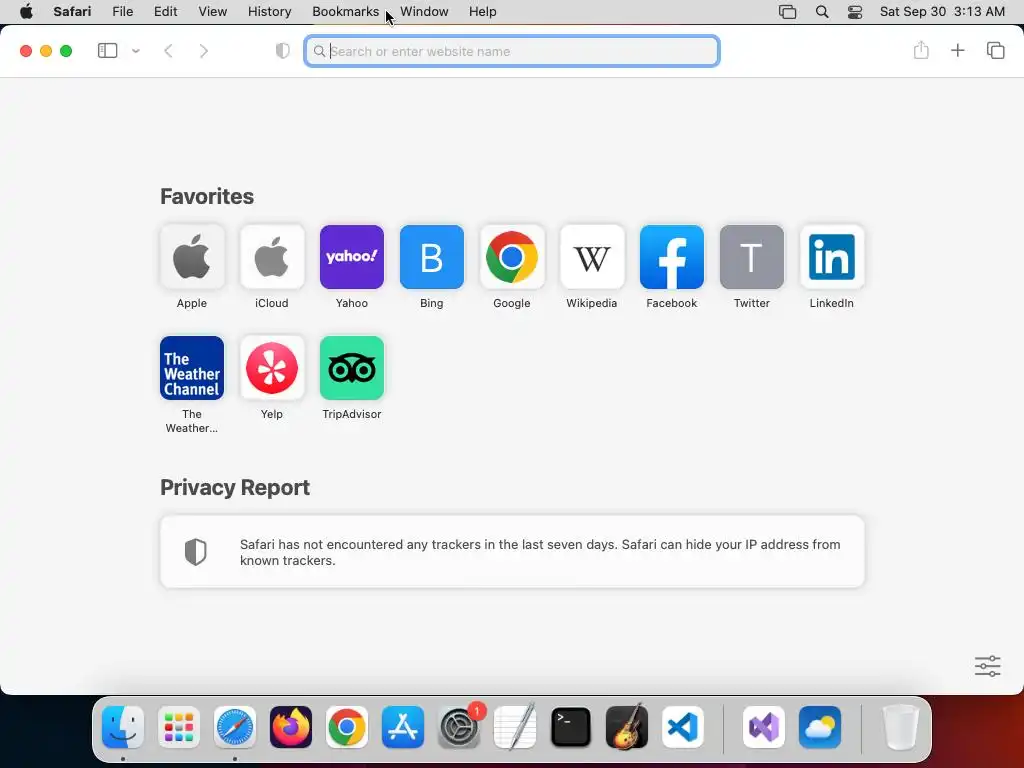Image resolution: width=1024 pixels, height=768 pixels.
Task: Launch Google Chrome from the Dock
Action: coord(347,727)
